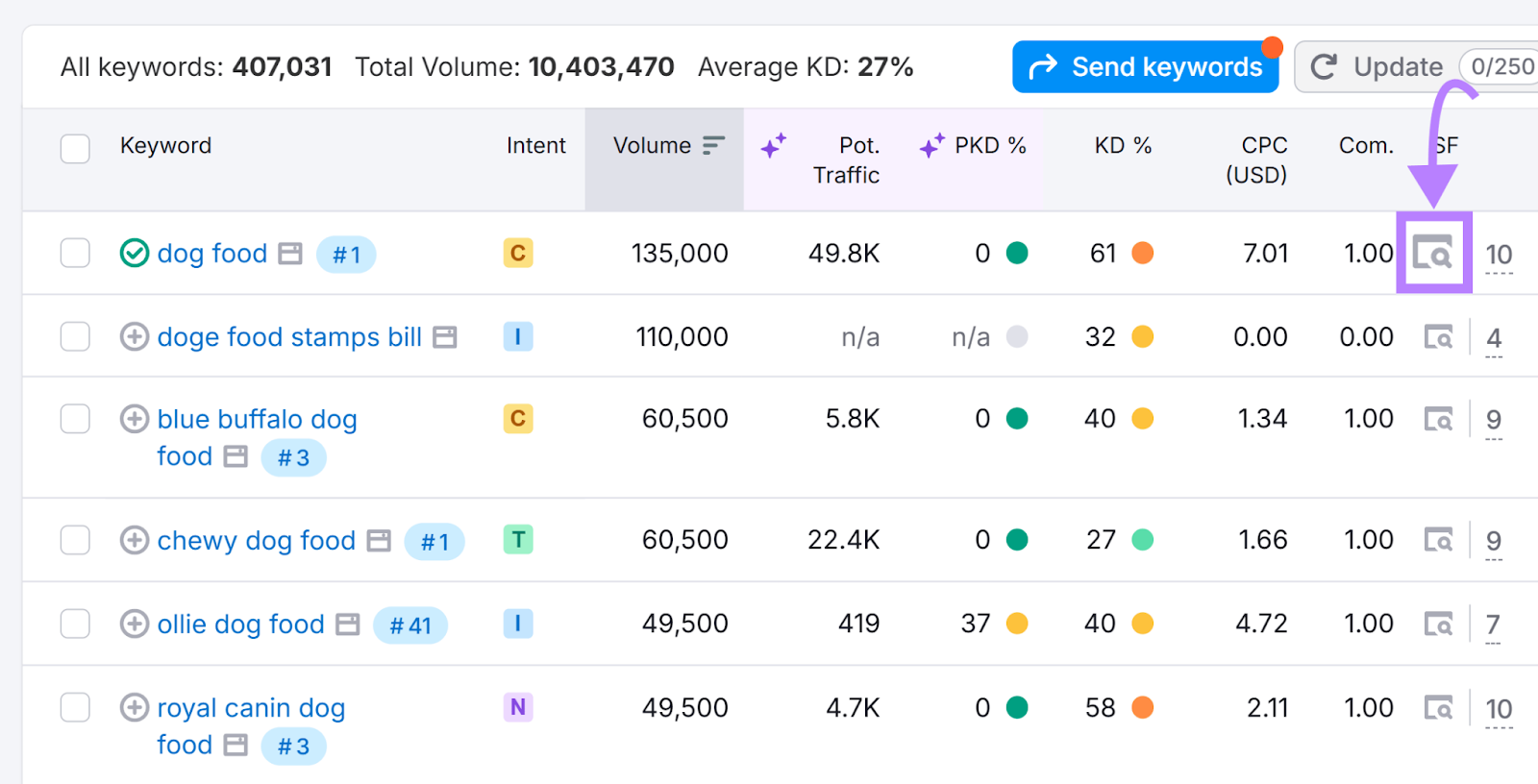Sort by KD % column header
1538x784 pixels.
coord(1122,145)
